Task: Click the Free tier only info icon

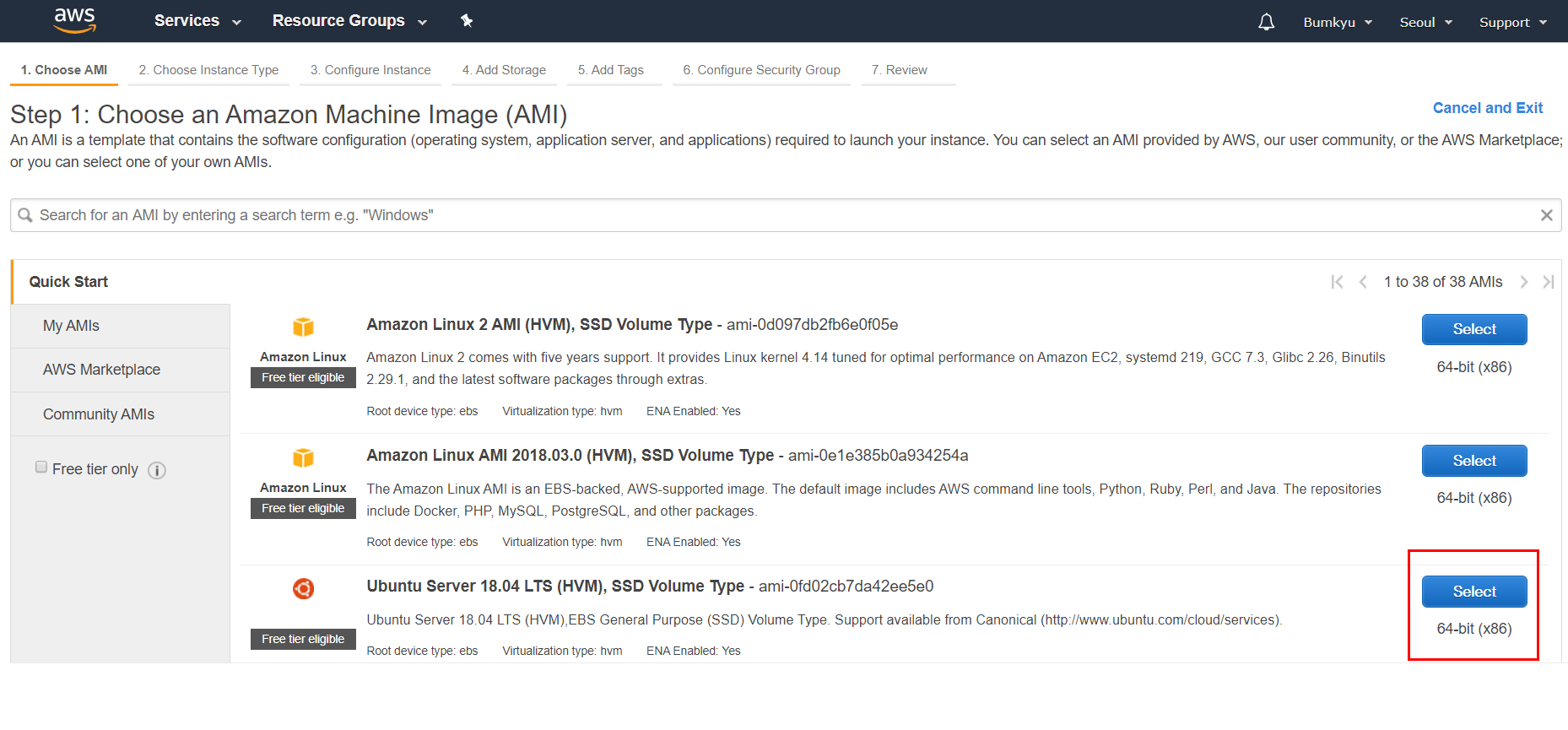Action: point(157,470)
